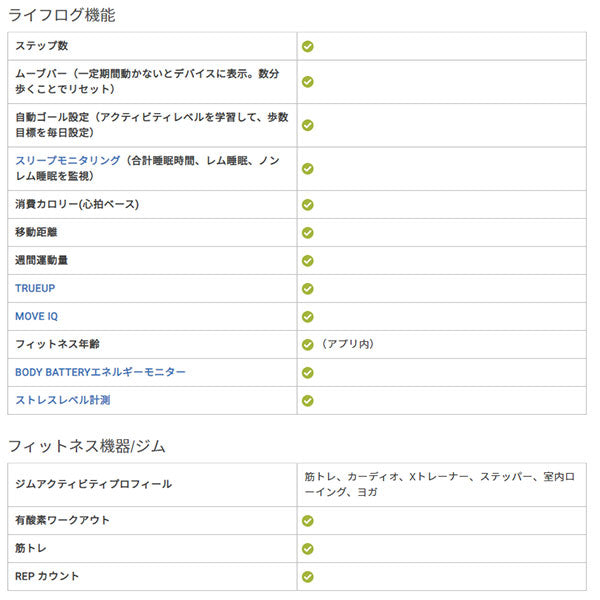Image resolution: width=600 pixels, height=600 pixels.
Task: Click the checkmark for 有酸素ワークアウト
Action: (308, 521)
